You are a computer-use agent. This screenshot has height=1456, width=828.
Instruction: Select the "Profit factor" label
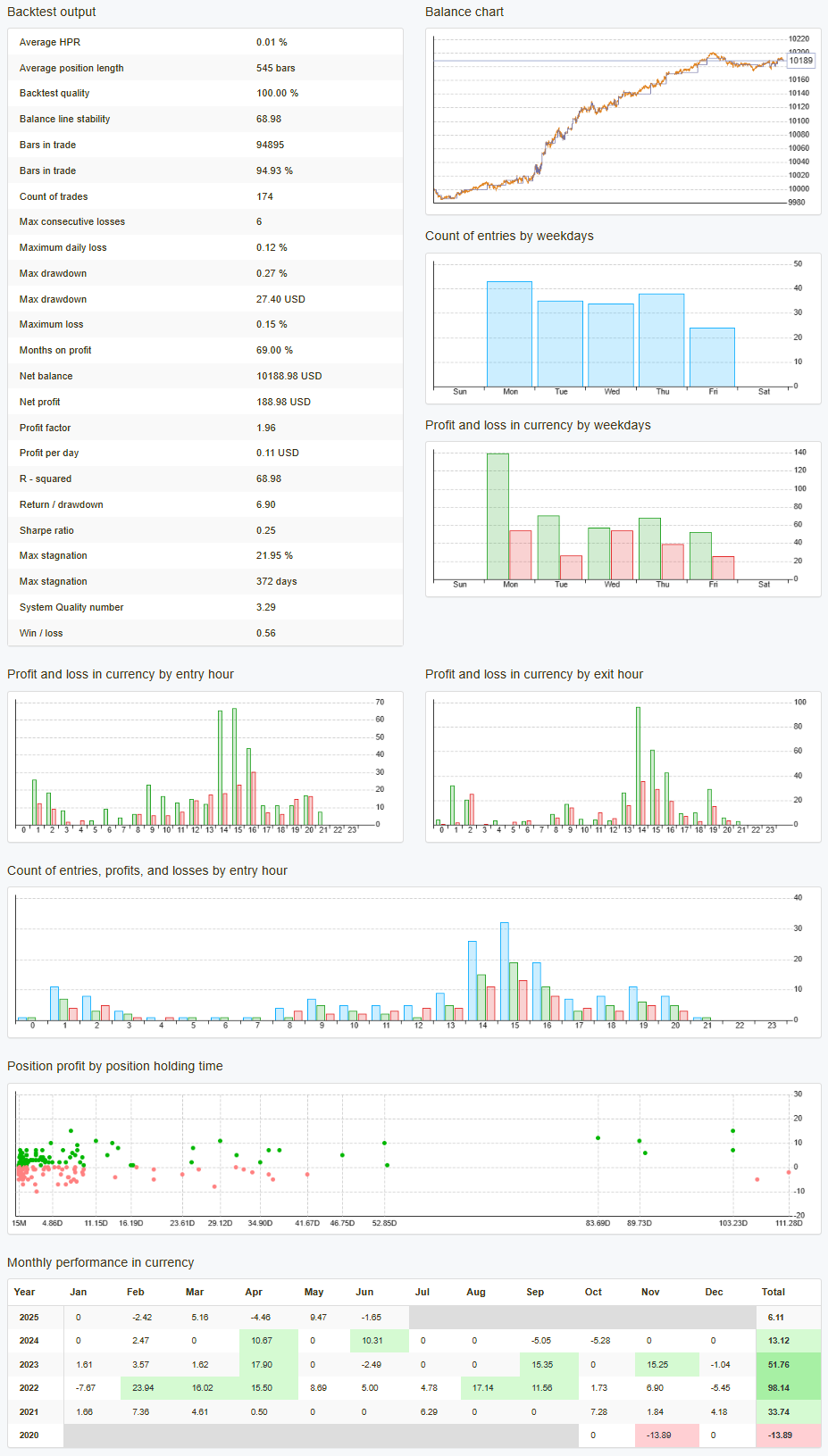[x=45, y=428]
